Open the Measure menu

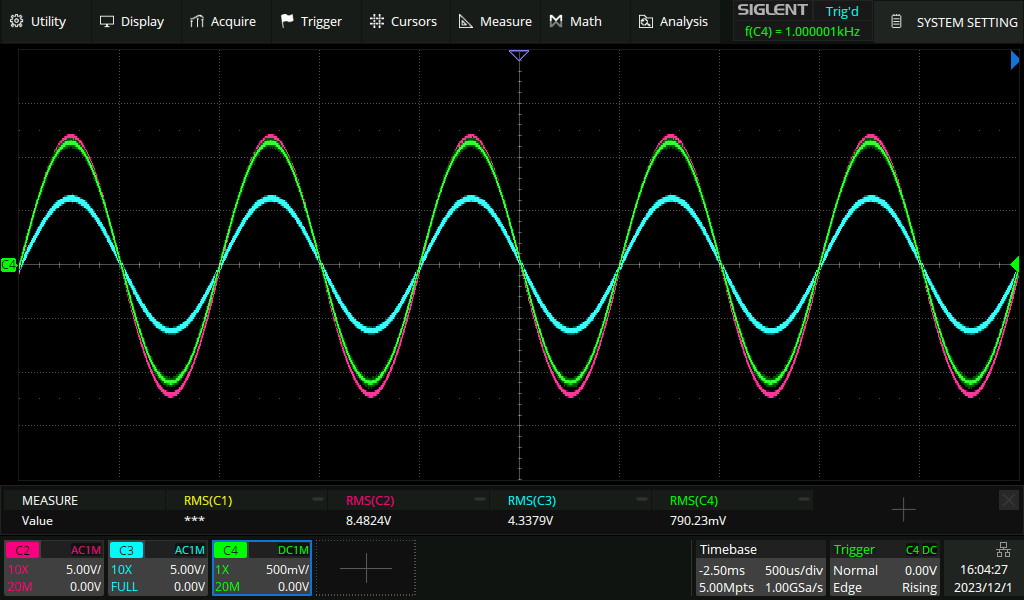click(495, 22)
